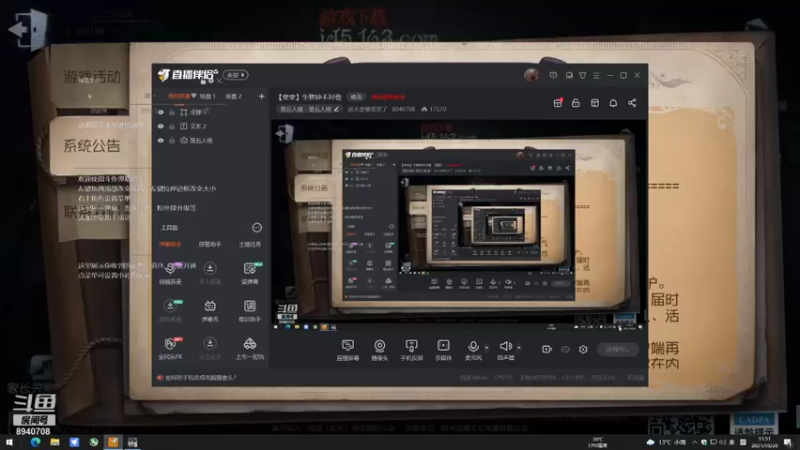Toggle preview eye icon beside settings gear
This screenshot has height=450, width=800.
point(565,349)
